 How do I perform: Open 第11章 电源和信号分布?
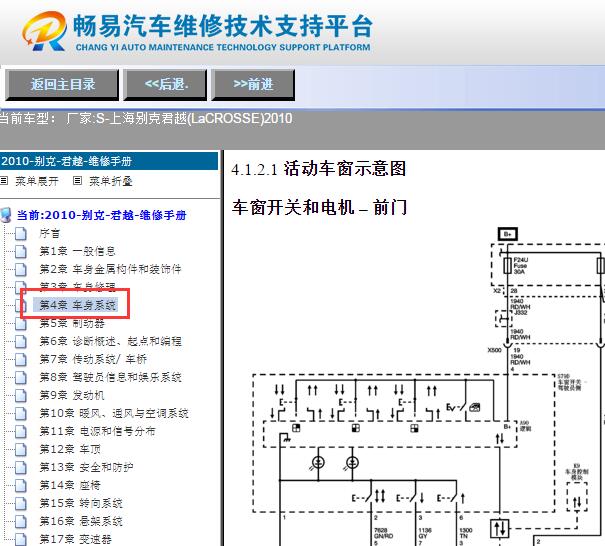[x=97, y=431]
